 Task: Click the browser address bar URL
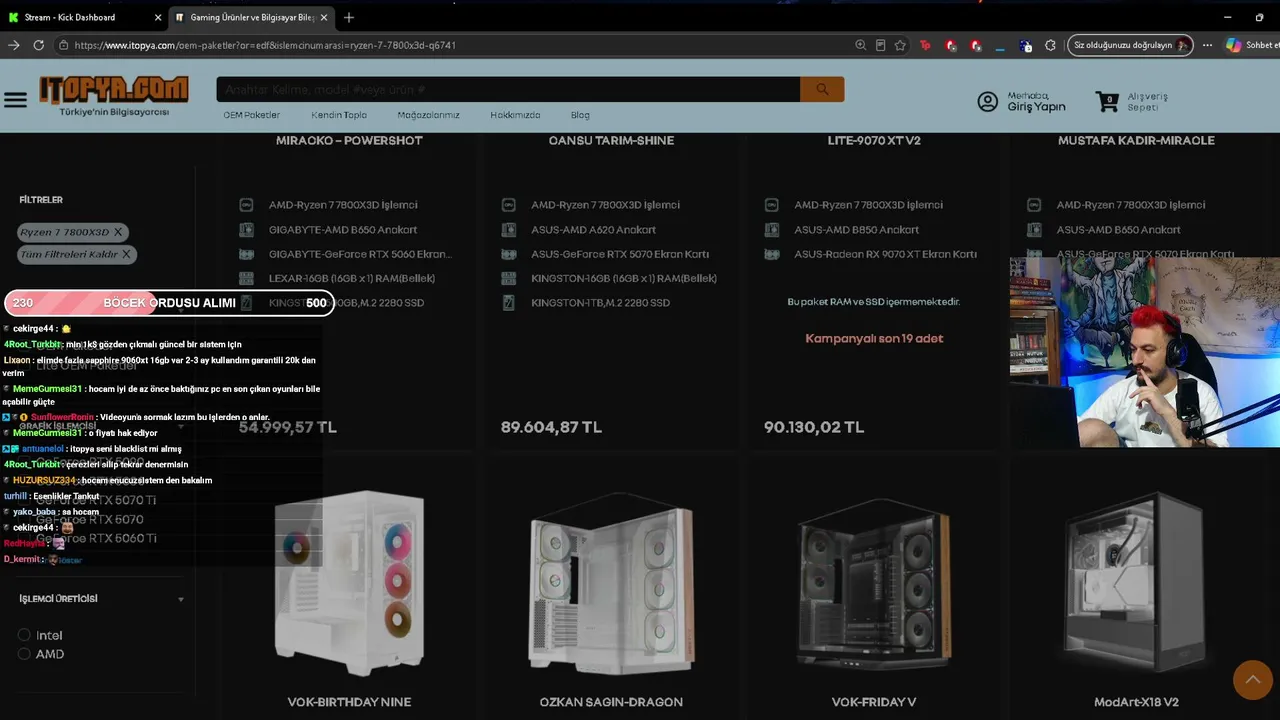pos(265,45)
